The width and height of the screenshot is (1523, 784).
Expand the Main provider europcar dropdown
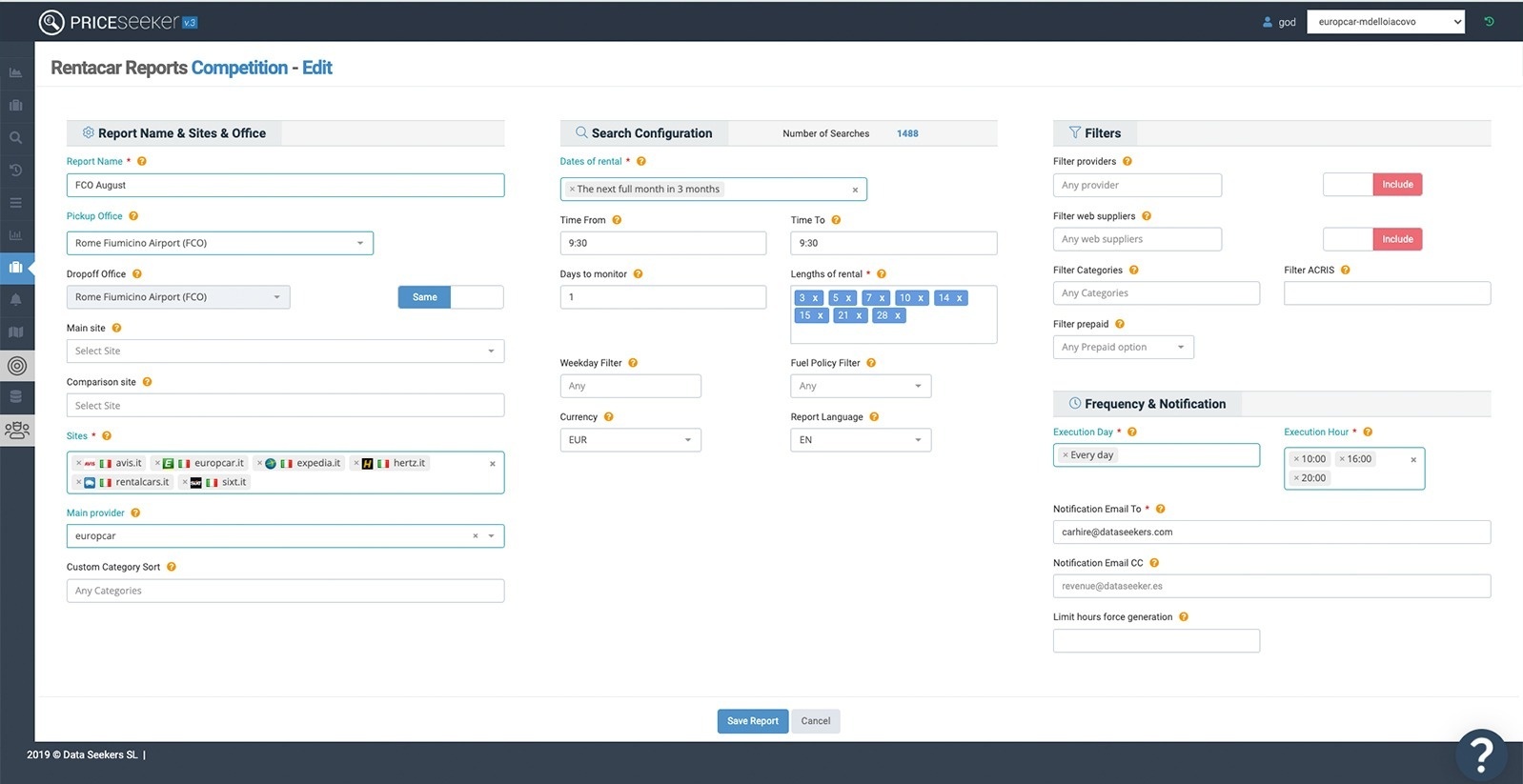coord(491,536)
